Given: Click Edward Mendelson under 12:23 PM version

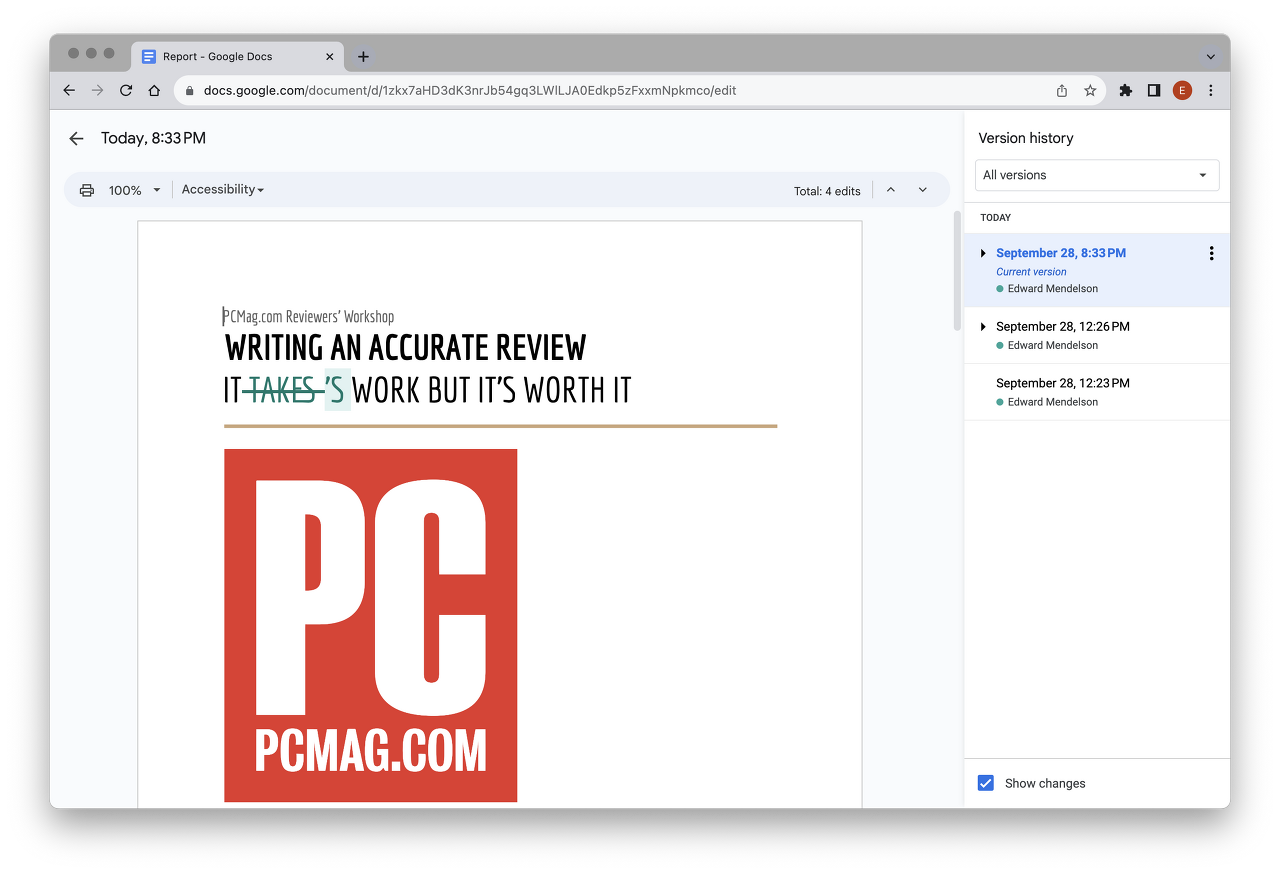Looking at the screenshot, I should tap(1052, 402).
